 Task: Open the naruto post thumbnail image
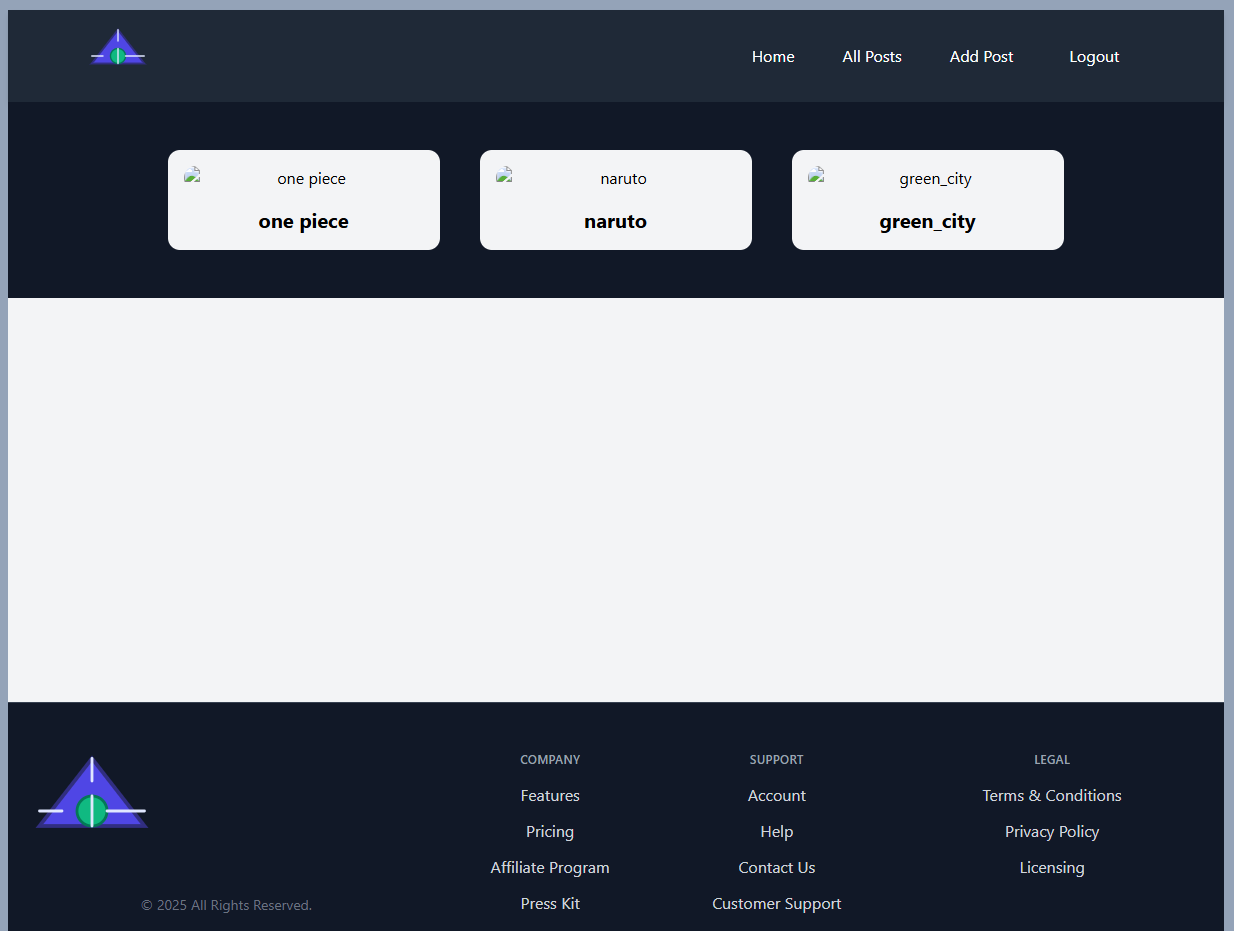coord(616,179)
